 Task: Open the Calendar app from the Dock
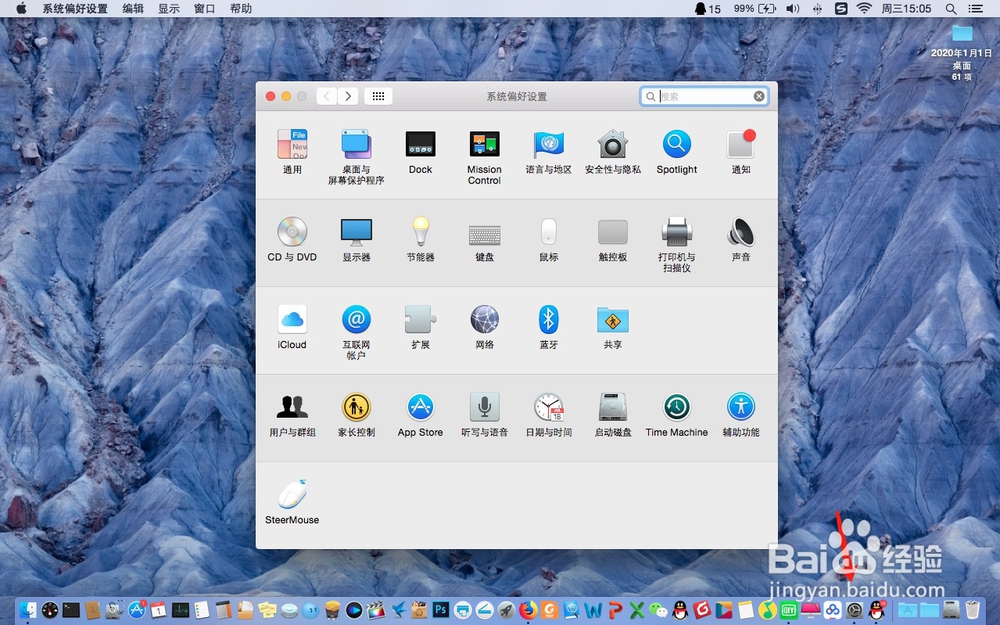tap(158, 610)
